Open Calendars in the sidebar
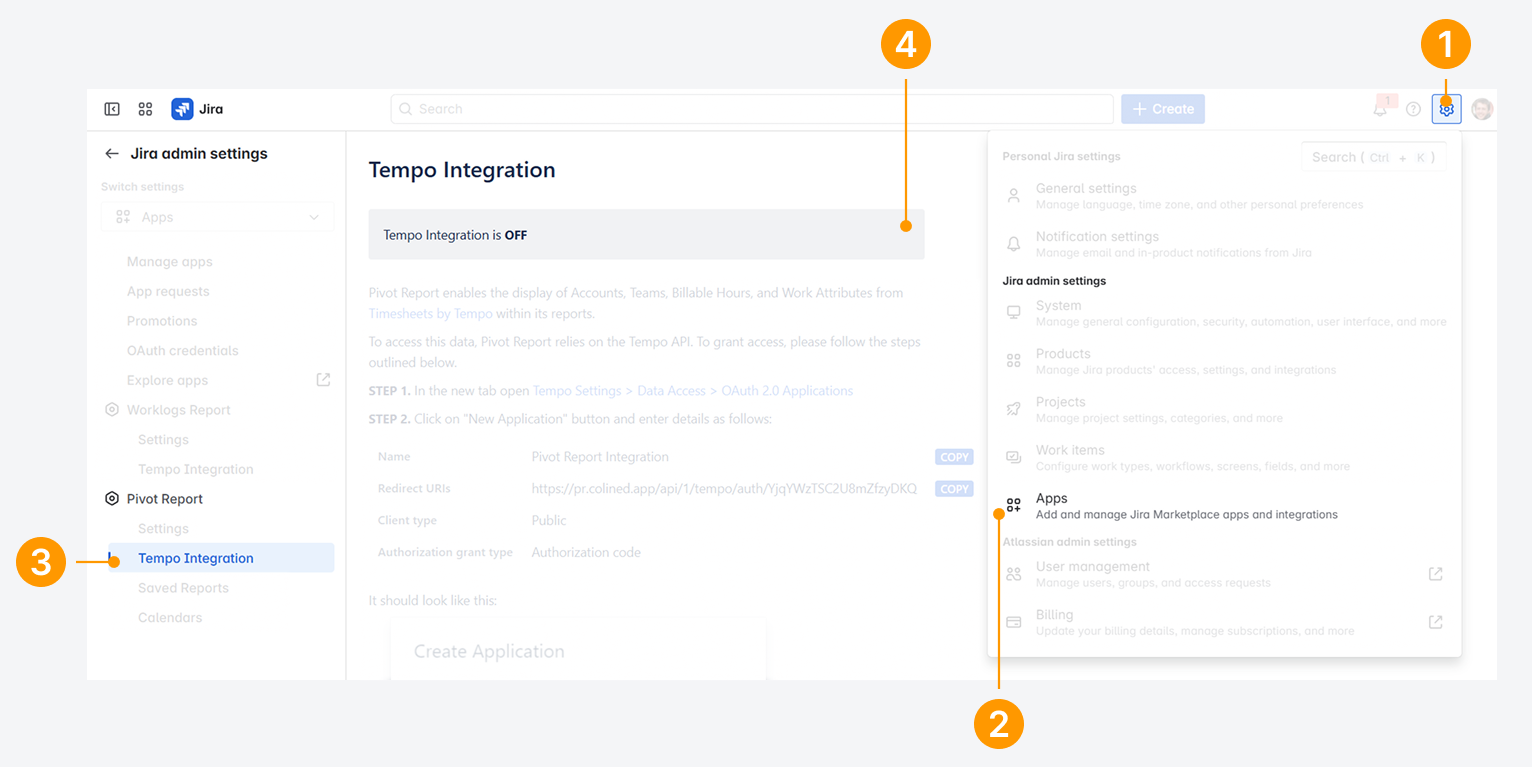This screenshot has width=1532, height=767. (170, 618)
